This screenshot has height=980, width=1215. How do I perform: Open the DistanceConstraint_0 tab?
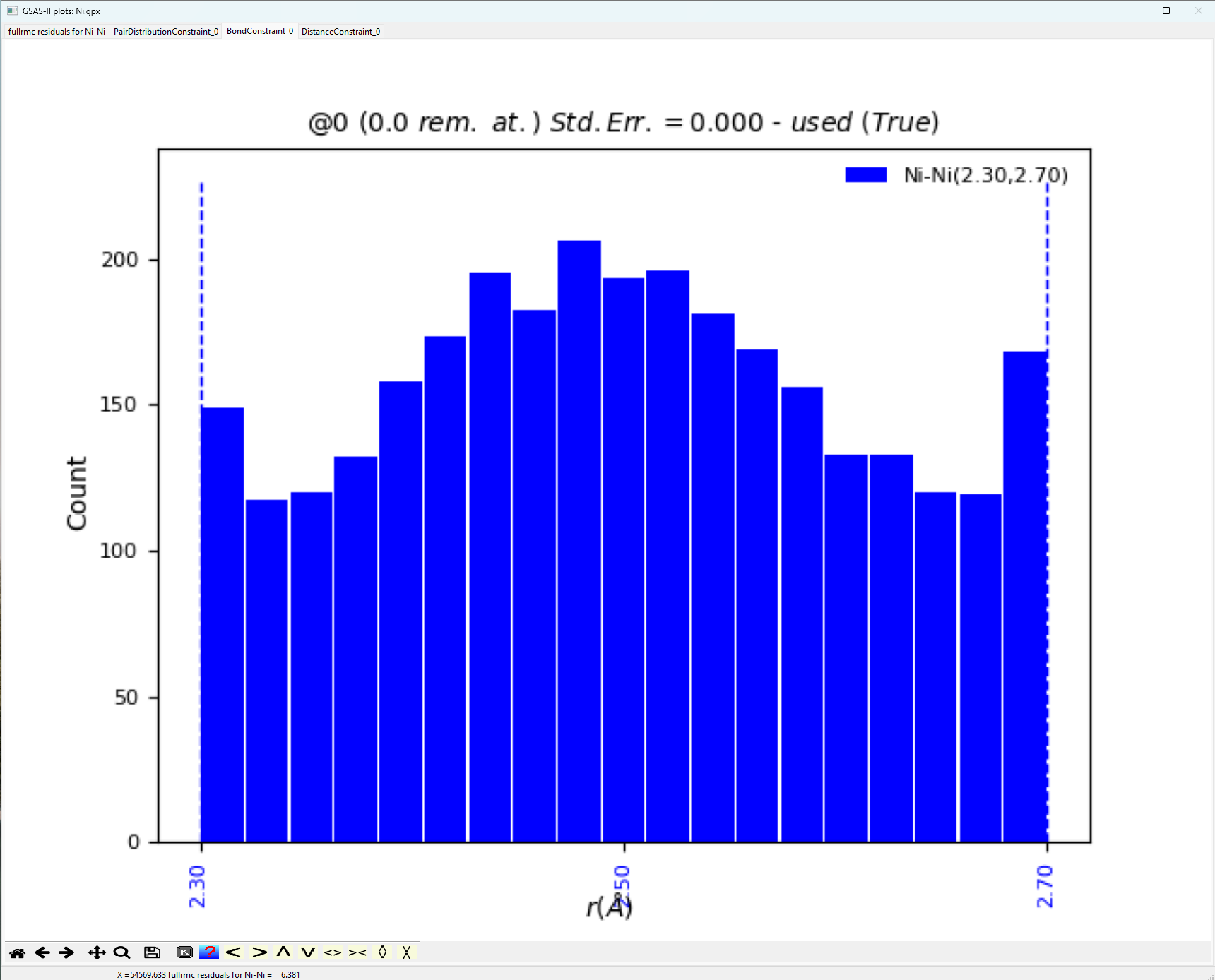(x=340, y=32)
